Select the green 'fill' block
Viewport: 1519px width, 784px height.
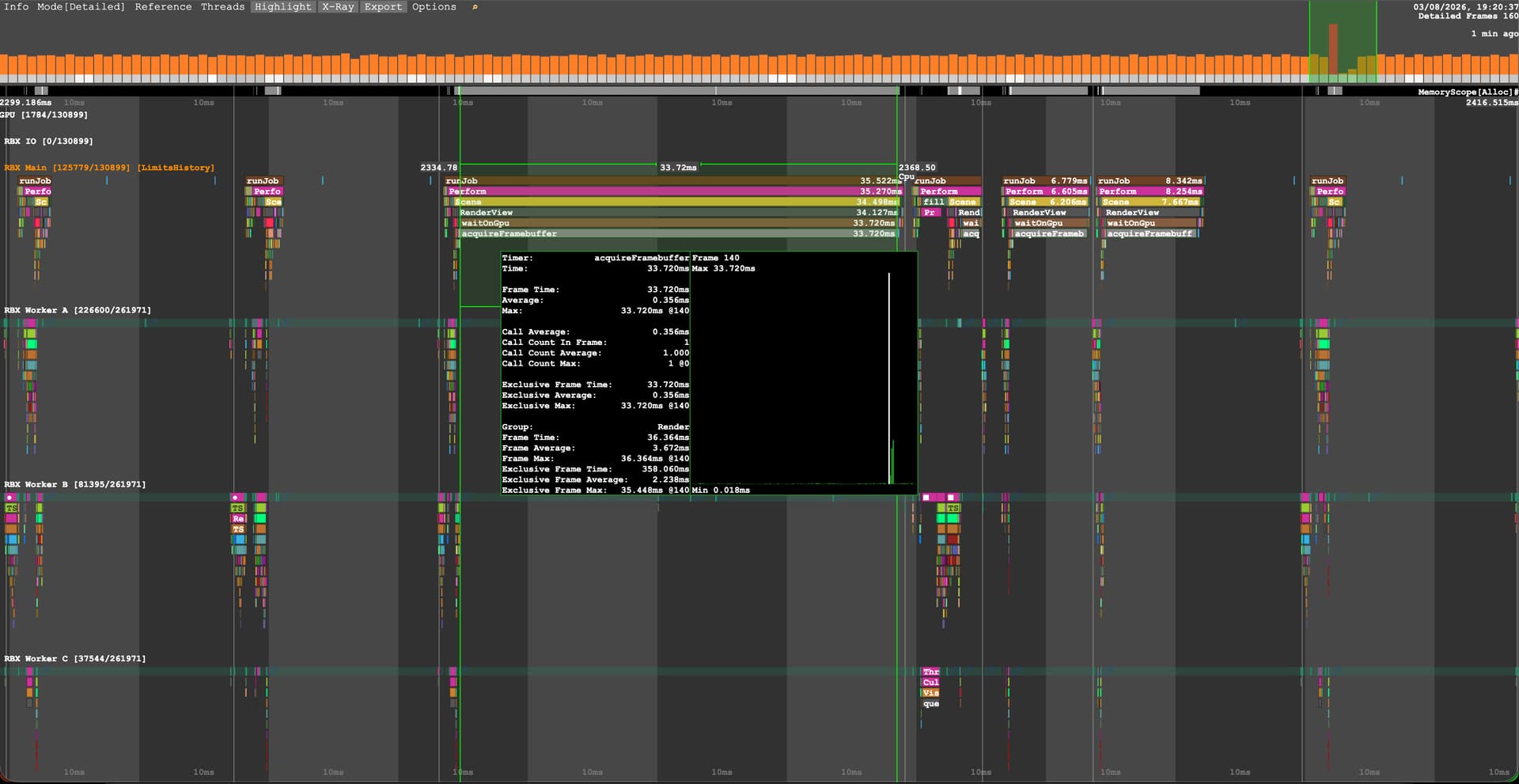[x=934, y=202]
